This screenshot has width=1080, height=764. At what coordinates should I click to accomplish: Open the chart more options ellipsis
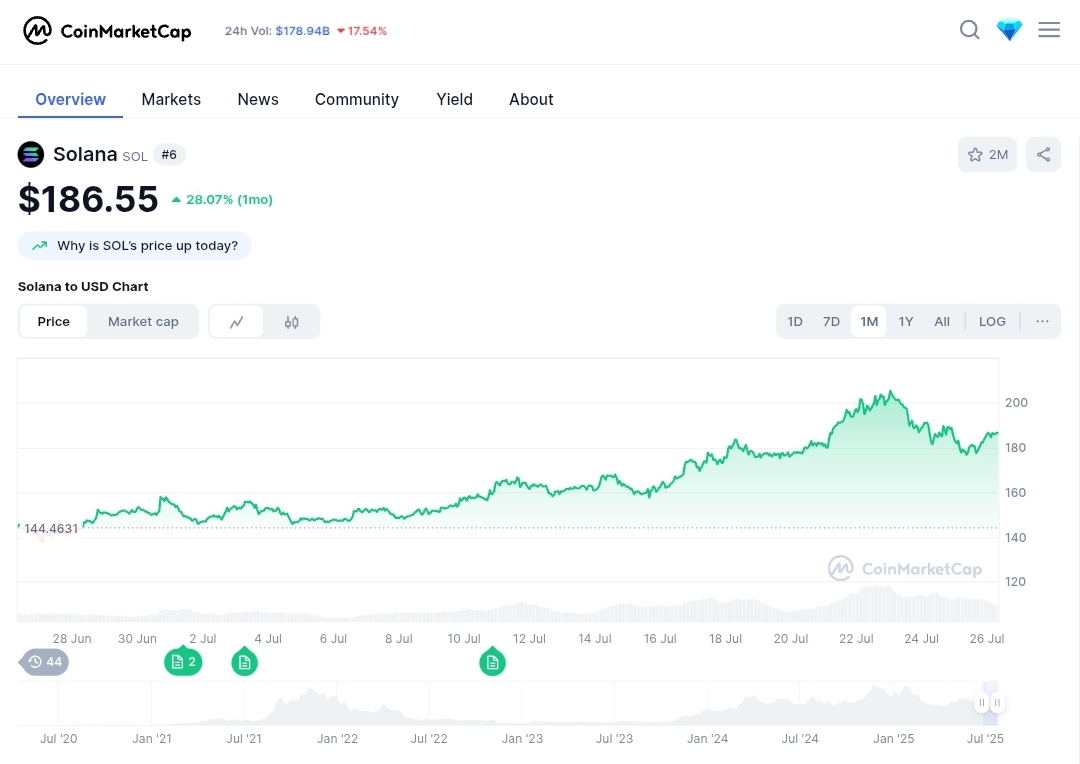(x=1042, y=322)
